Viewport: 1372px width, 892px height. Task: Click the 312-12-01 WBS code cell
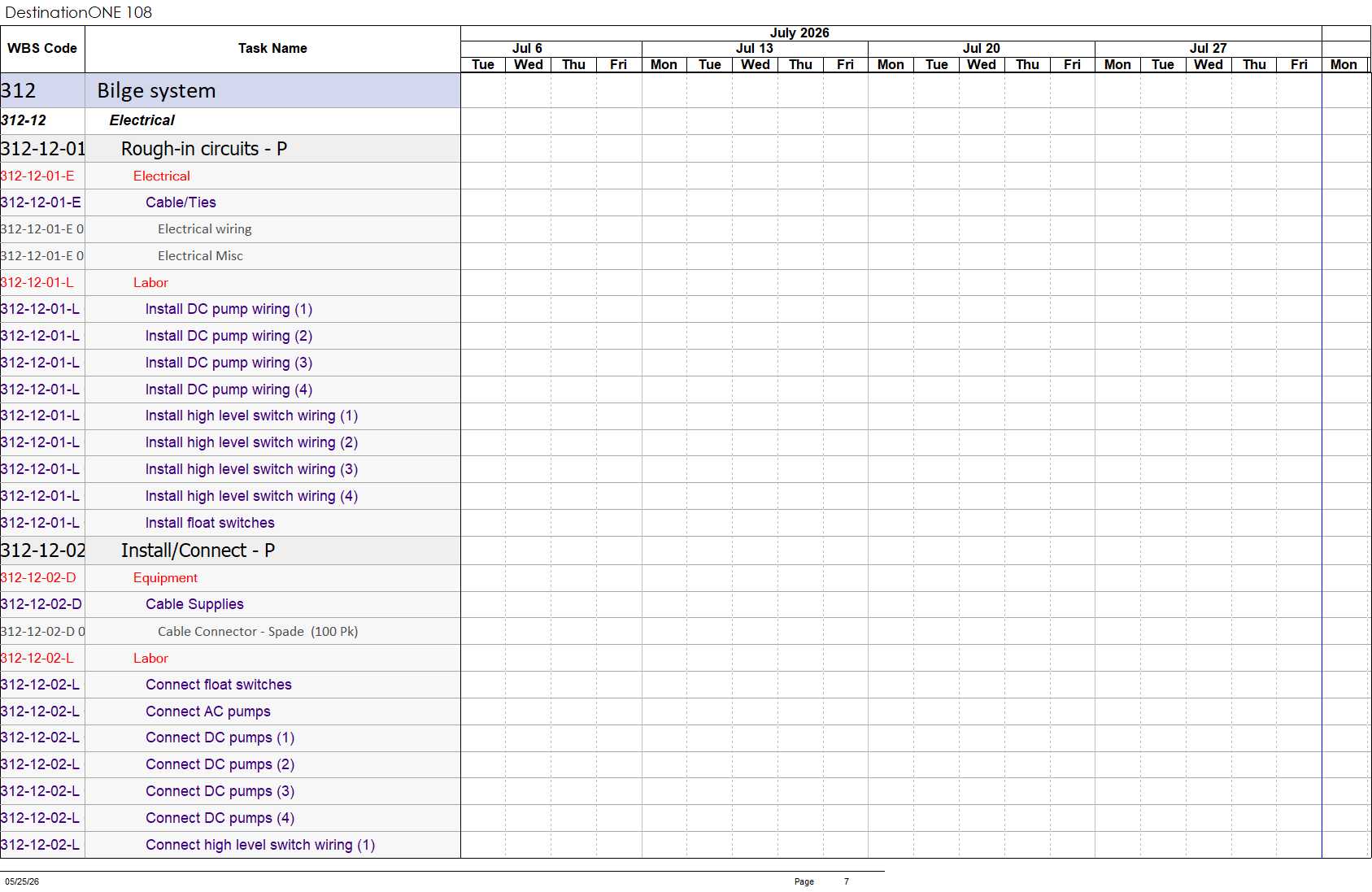point(42,149)
